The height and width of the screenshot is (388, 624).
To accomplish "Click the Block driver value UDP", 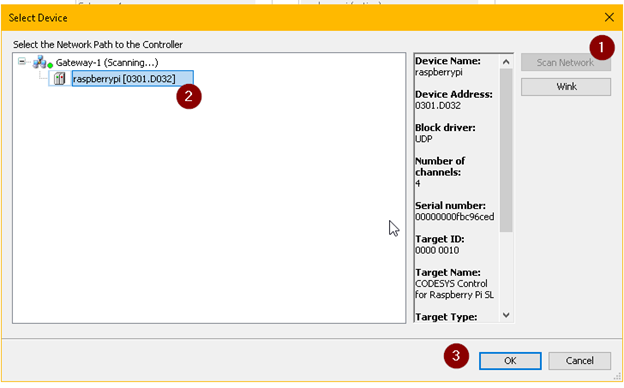I will tap(424, 139).
